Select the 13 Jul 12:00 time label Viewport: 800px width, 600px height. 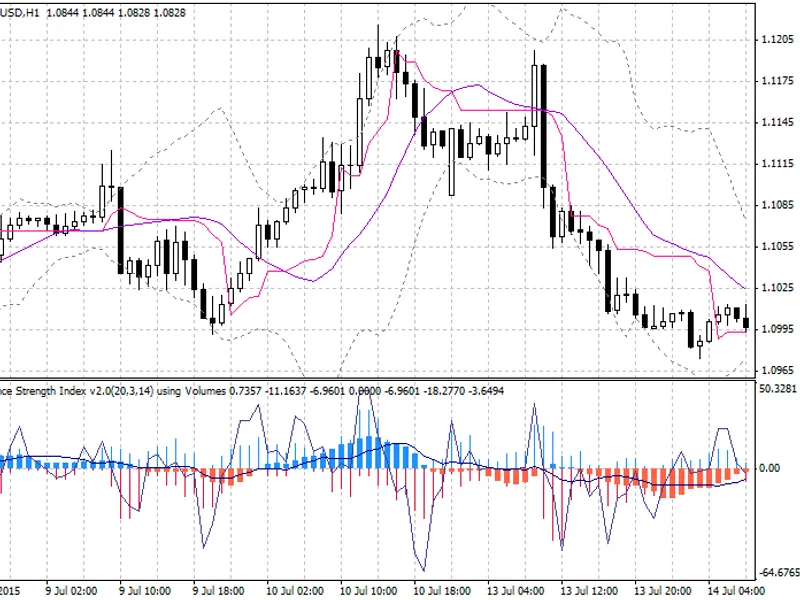point(589,591)
